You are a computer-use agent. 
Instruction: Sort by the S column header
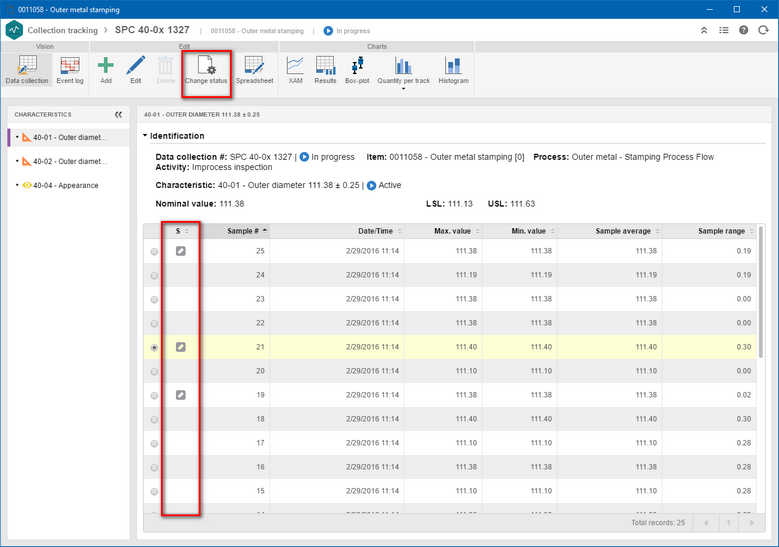tap(182, 231)
